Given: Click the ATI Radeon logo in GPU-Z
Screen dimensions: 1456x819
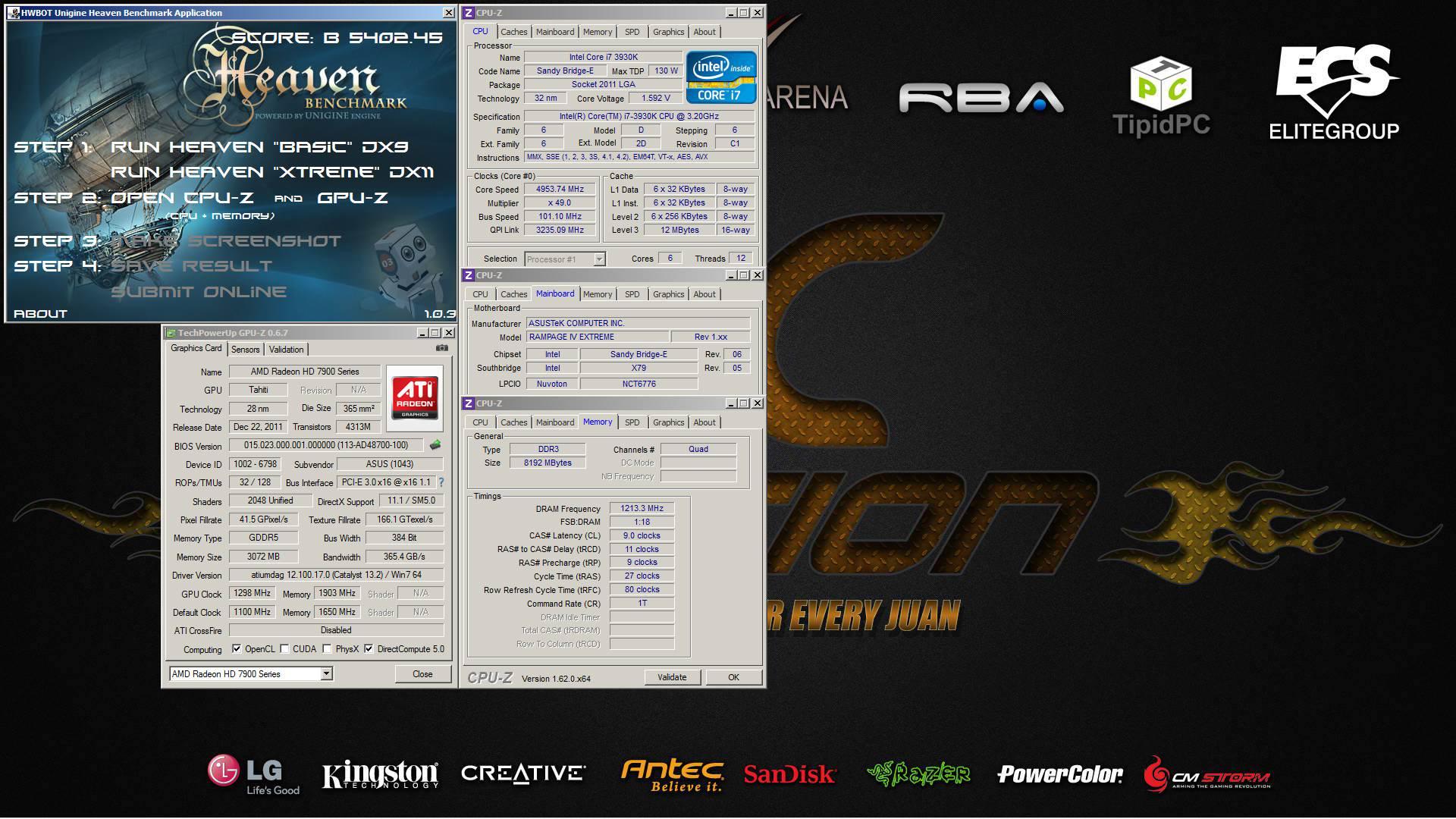Looking at the screenshot, I should (x=415, y=399).
